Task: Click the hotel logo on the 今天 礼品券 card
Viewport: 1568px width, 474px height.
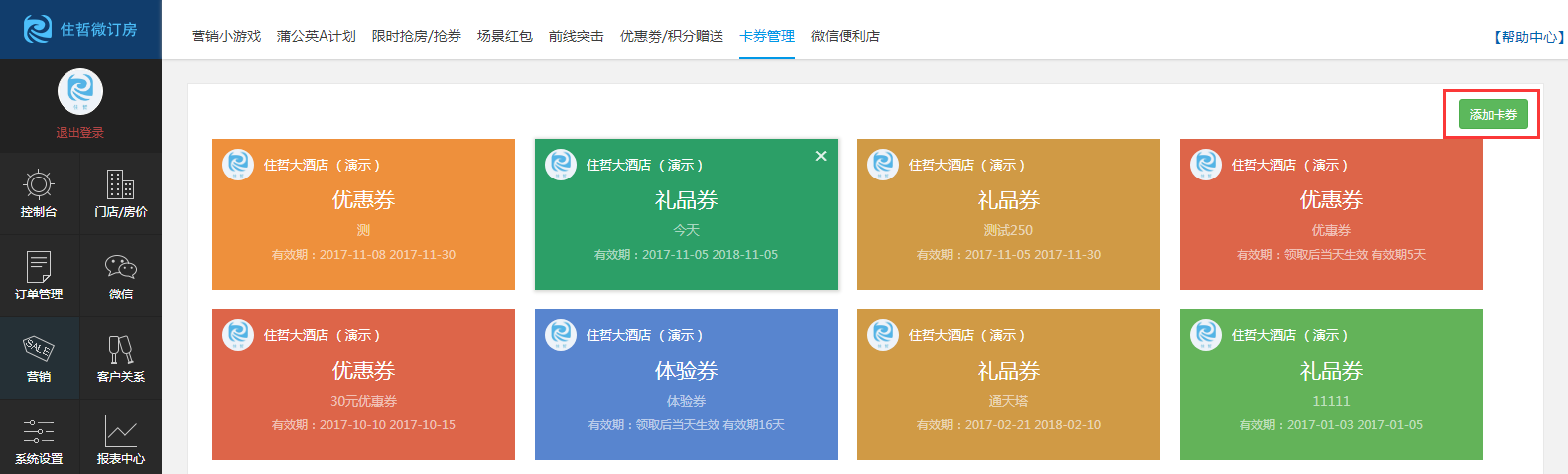Action: pos(561,164)
